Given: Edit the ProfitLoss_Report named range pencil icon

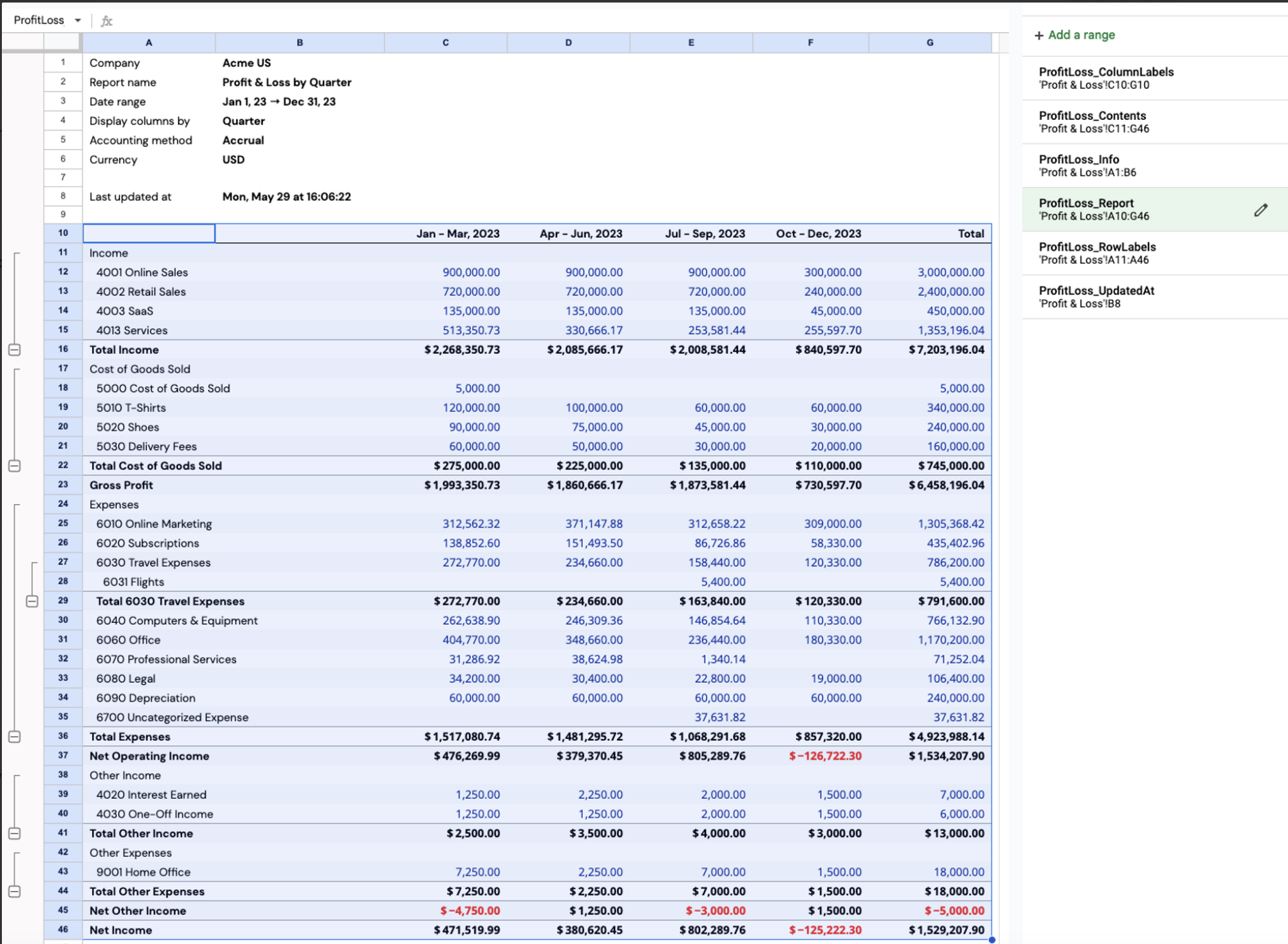Looking at the screenshot, I should coord(1260,210).
